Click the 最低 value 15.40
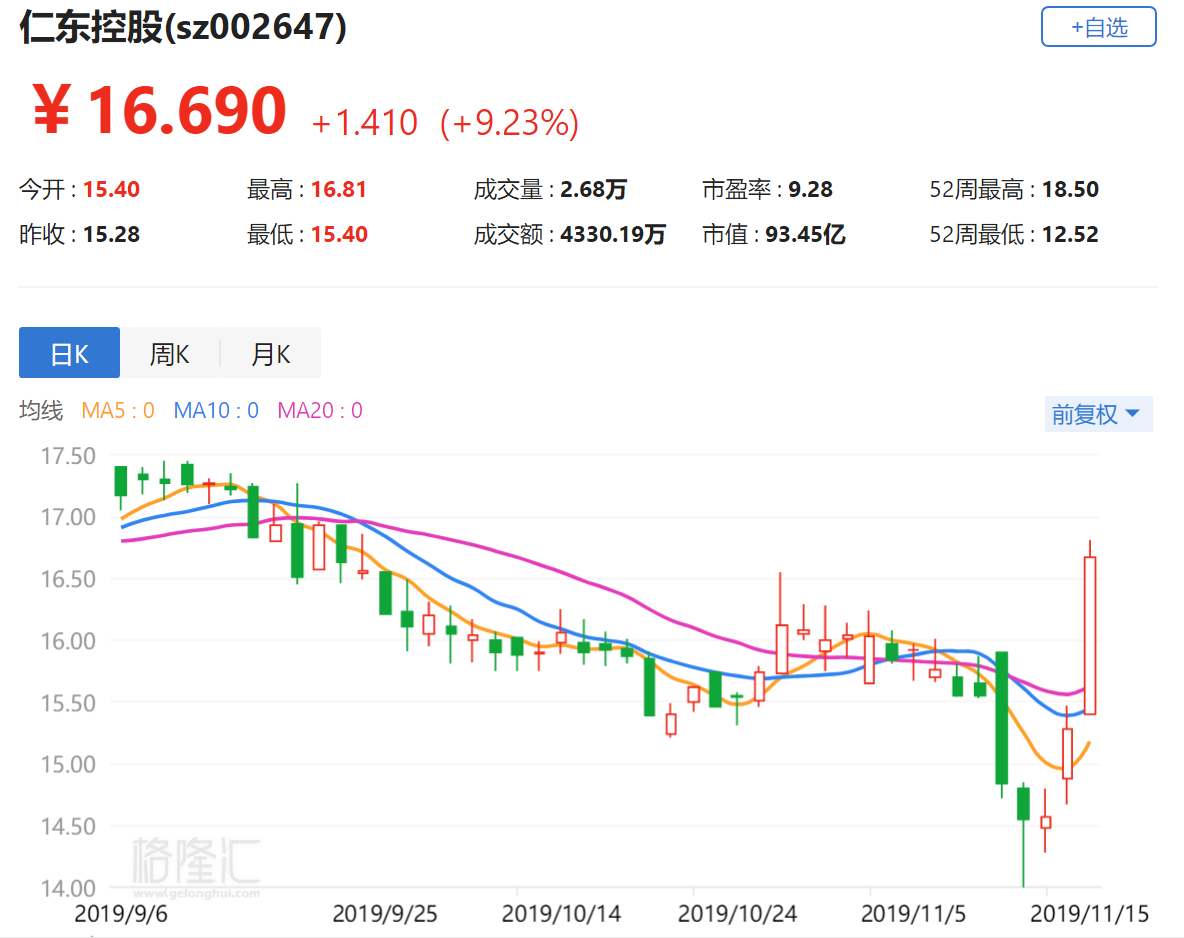 point(339,234)
